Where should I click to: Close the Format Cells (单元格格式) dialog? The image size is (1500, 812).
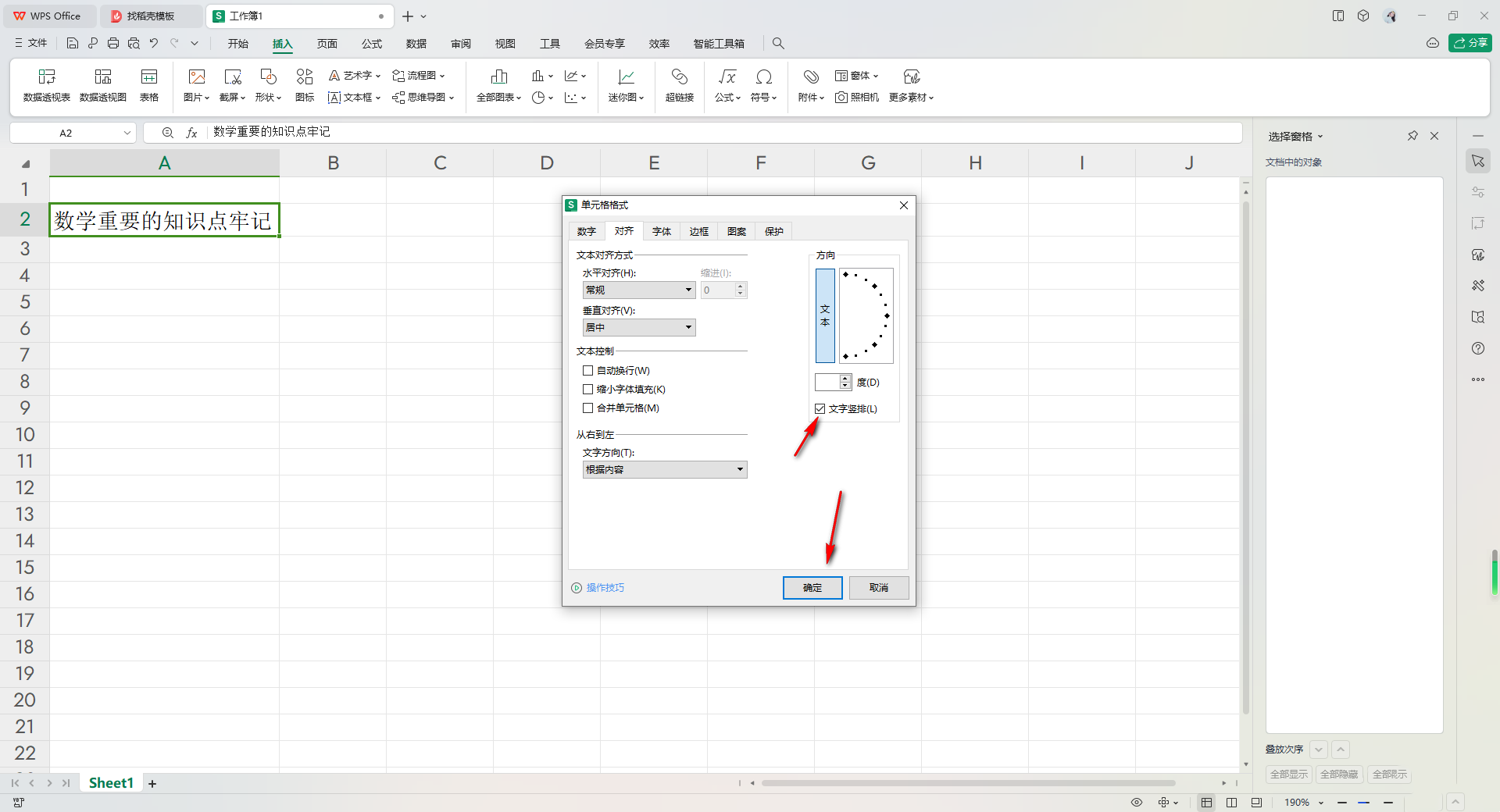pyautogui.click(x=904, y=205)
